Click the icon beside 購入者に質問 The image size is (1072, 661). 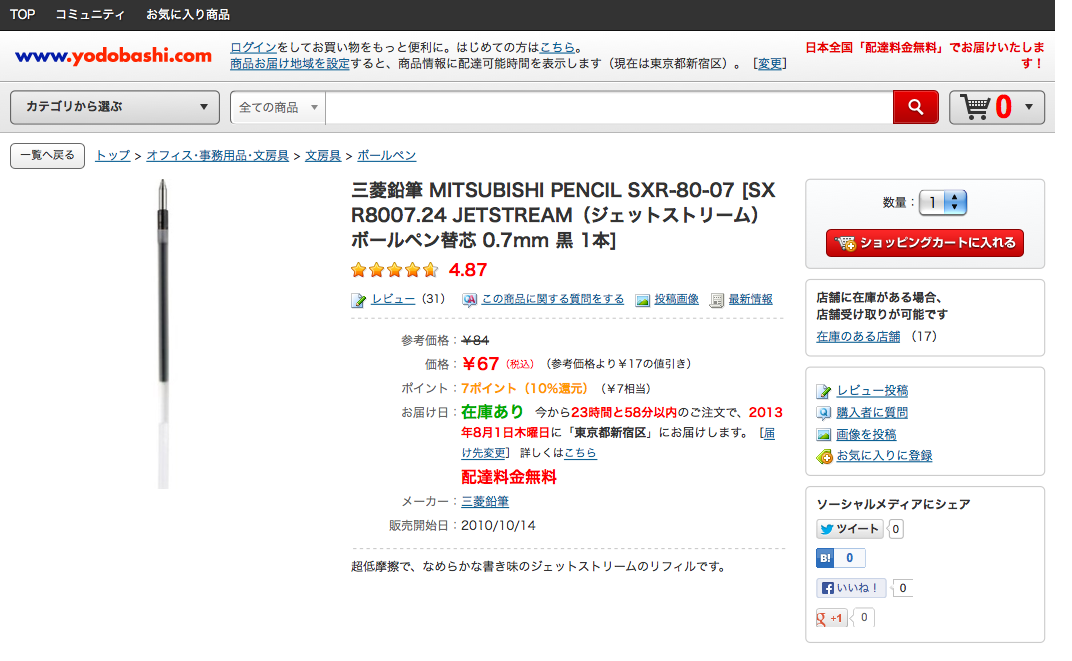click(824, 413)
